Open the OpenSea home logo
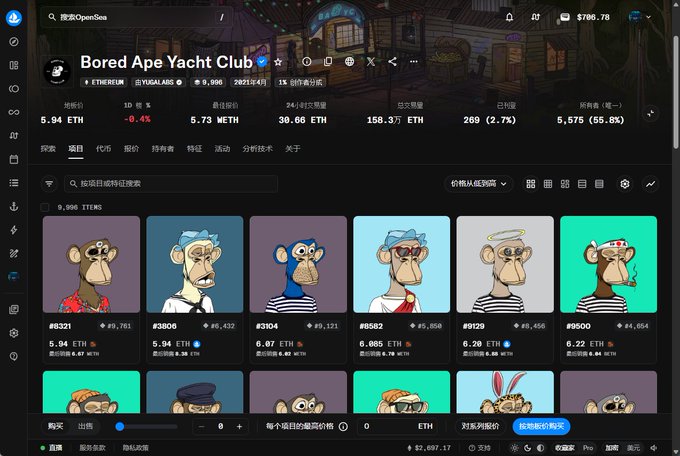Viewport: 680px width, 456px height. [14, 18]
